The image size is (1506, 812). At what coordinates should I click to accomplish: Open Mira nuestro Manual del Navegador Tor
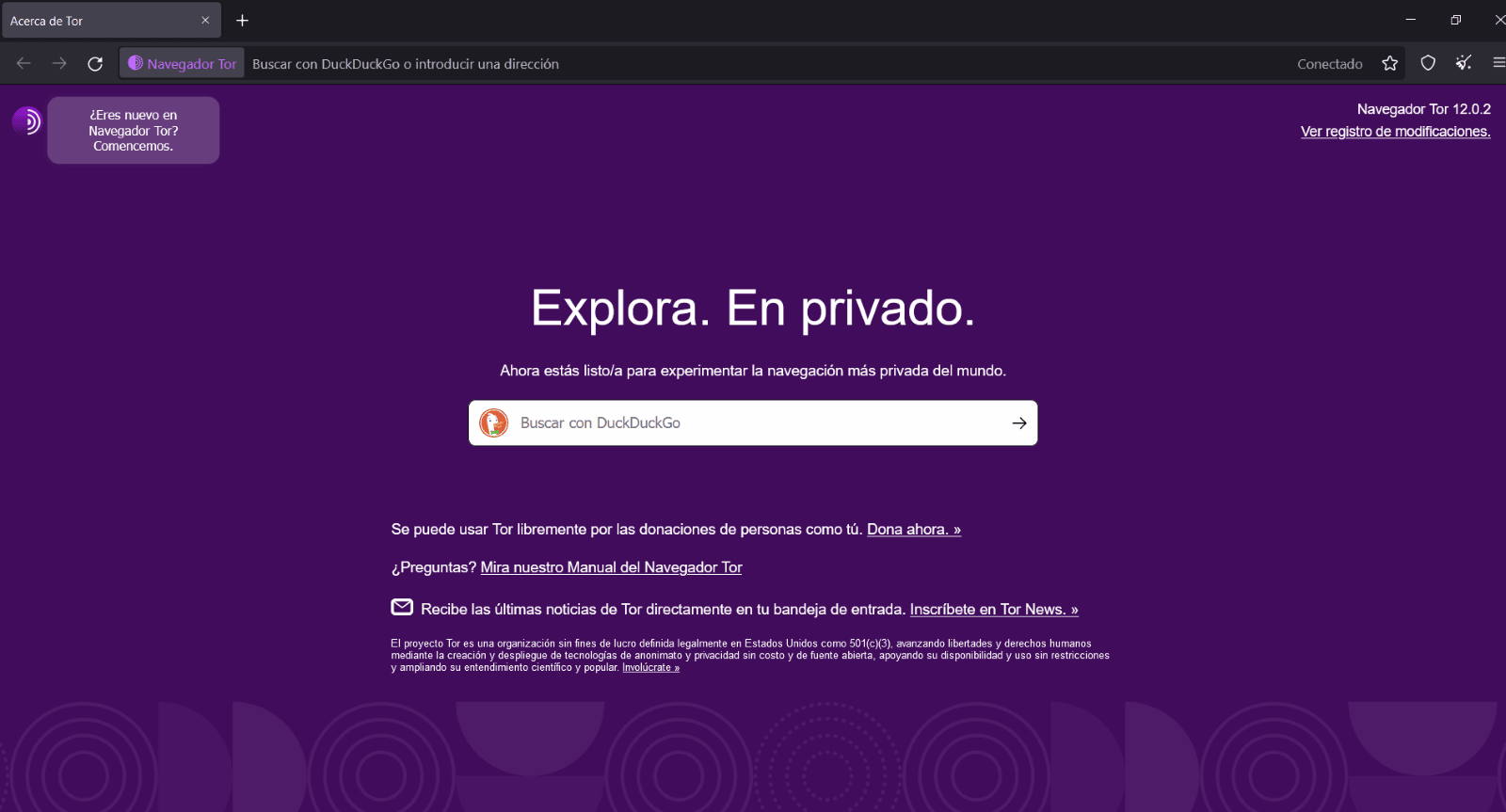[x=611, y=567]
